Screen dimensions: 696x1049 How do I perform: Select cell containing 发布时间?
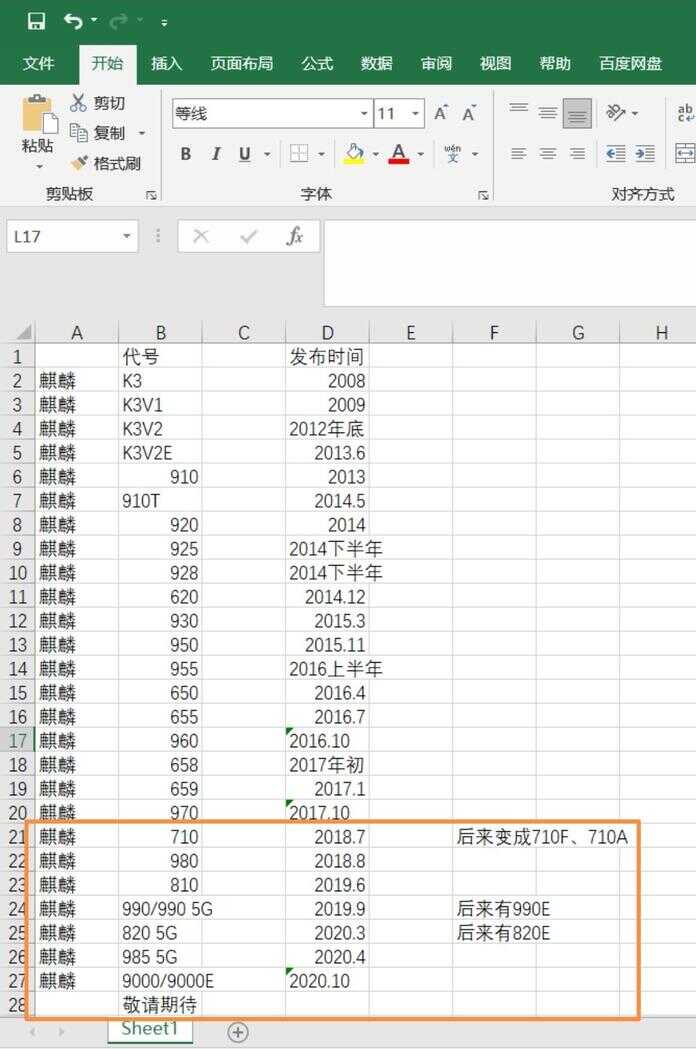point(327,357)
